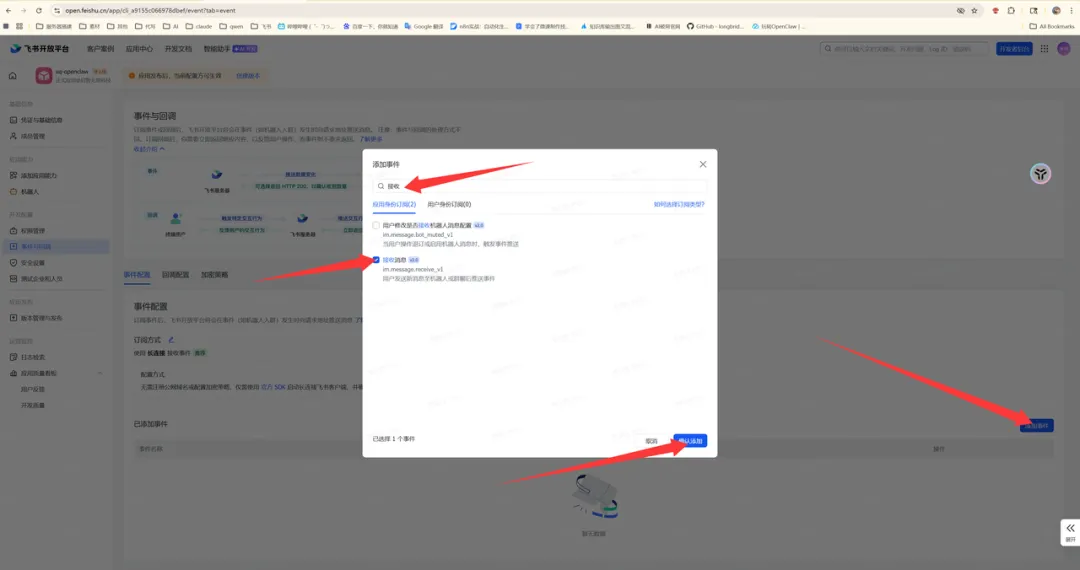Switch to 用户身份订阅(0) tab
This screenshot has width=1080, height=570.
click(449, 204)
